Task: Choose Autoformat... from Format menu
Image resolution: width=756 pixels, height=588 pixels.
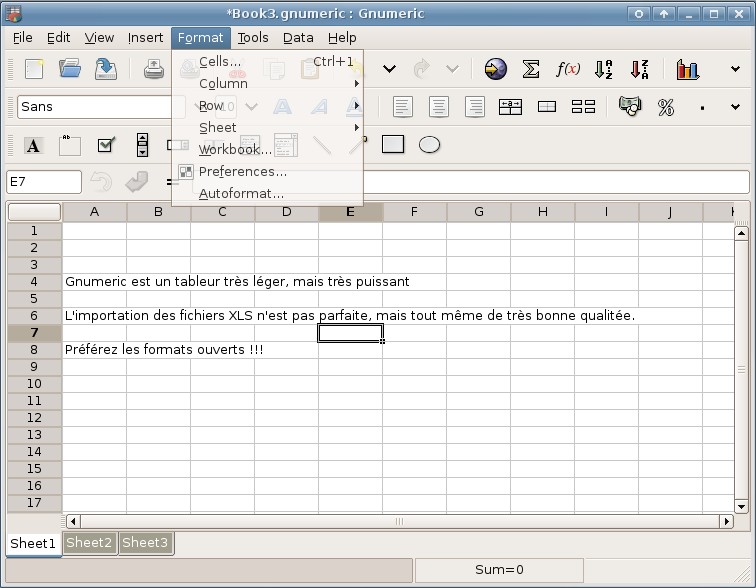Action: coord(267,193)
